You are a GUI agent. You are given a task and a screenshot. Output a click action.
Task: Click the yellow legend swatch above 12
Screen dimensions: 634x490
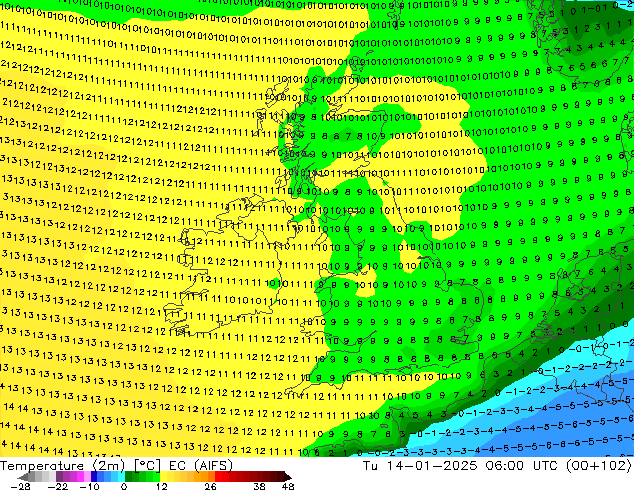tap(163, 477)
